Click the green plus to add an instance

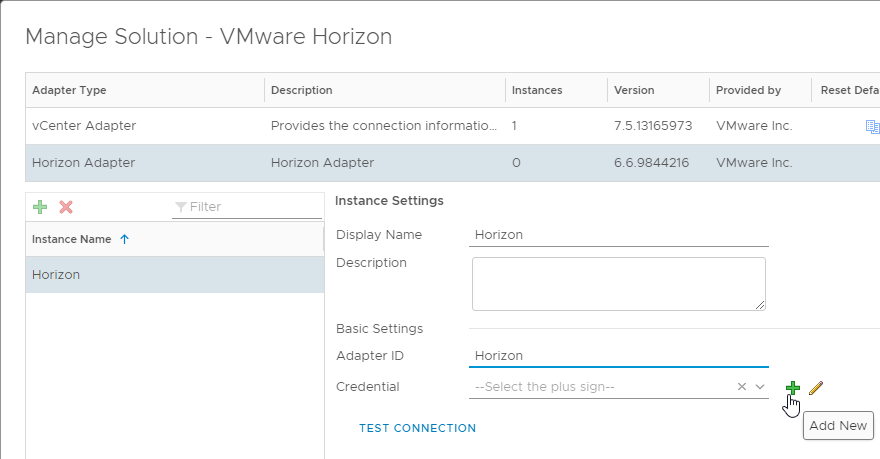click(x=40, y=207)
